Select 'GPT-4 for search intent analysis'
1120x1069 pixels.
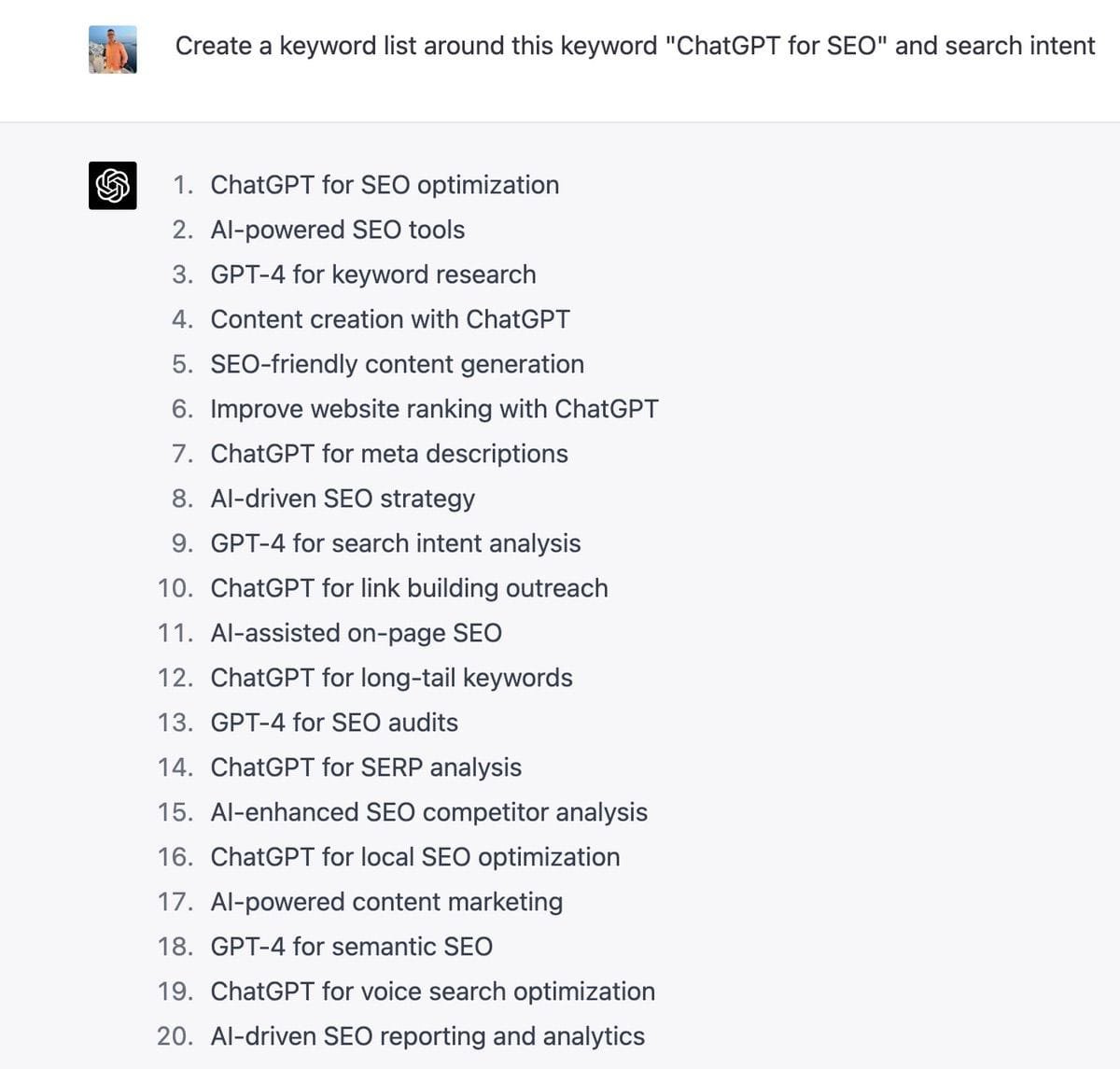(x=396, y=543)
